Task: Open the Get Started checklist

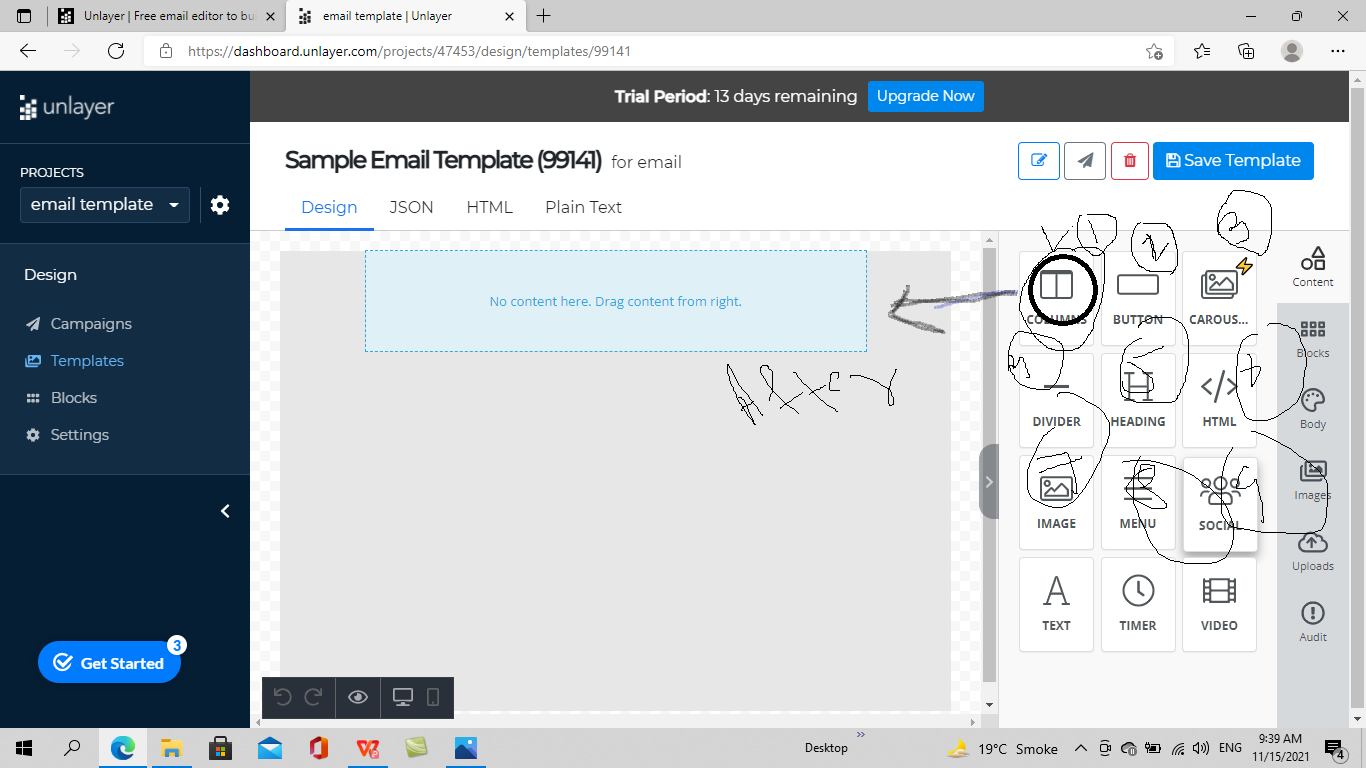Action: tap(109, 662)
